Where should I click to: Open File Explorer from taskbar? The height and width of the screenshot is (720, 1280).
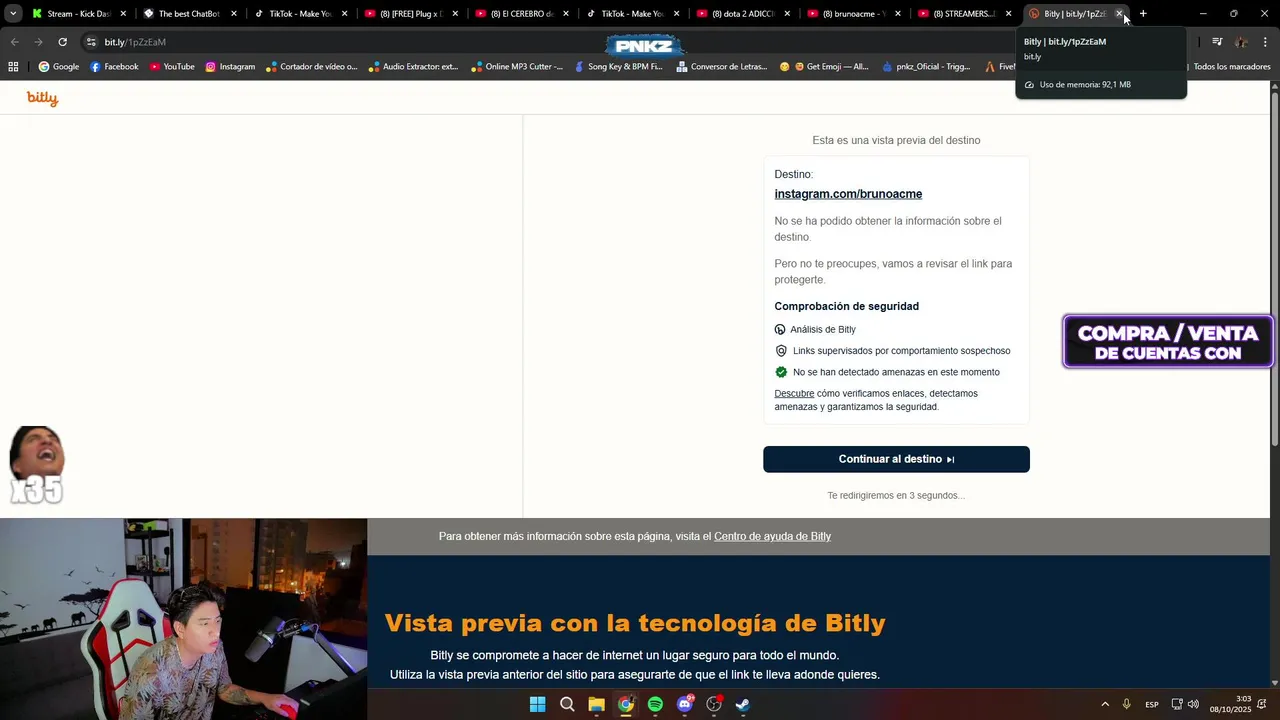(596, 704)
